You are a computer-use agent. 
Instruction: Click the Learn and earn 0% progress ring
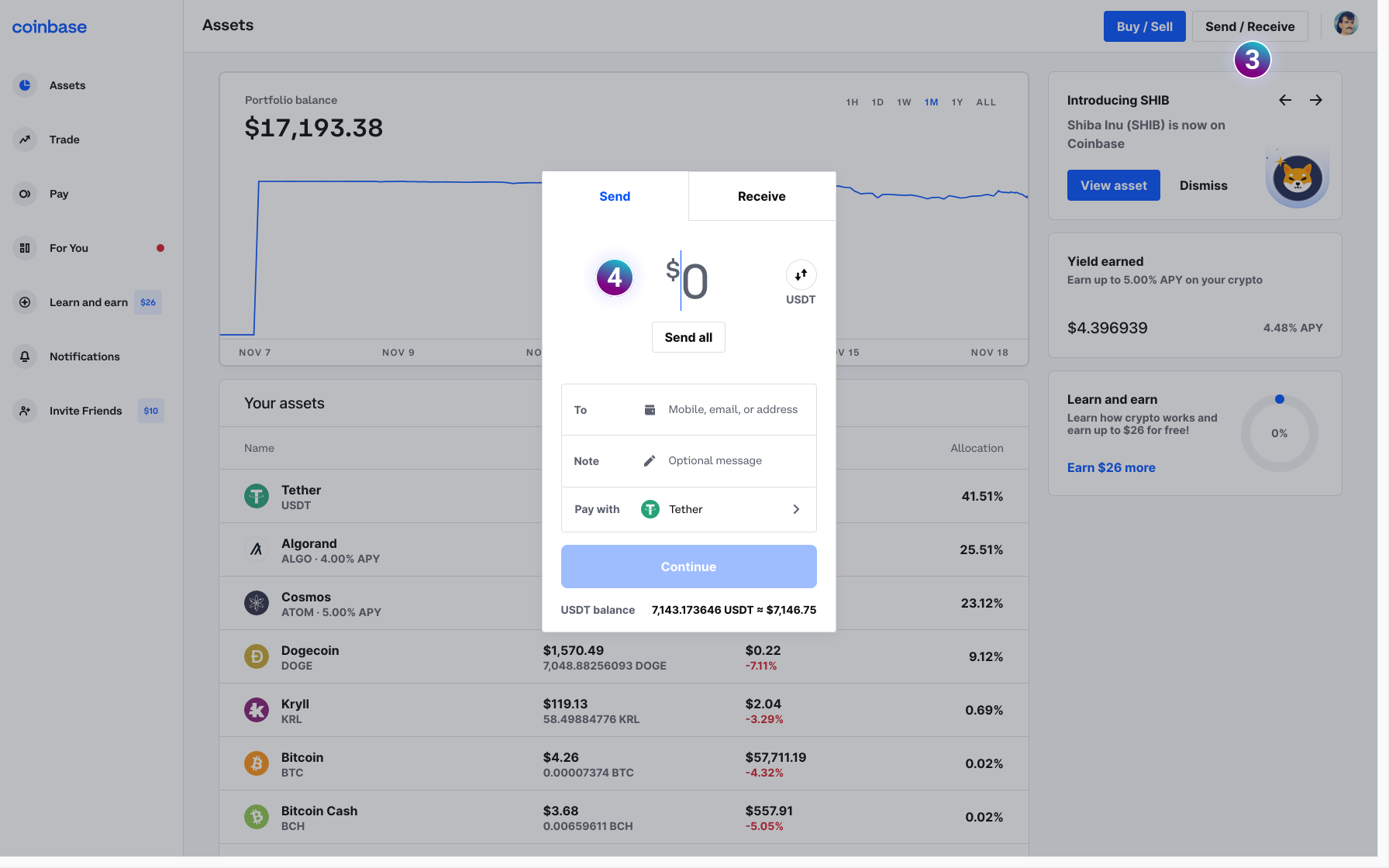click(1279, 433)
